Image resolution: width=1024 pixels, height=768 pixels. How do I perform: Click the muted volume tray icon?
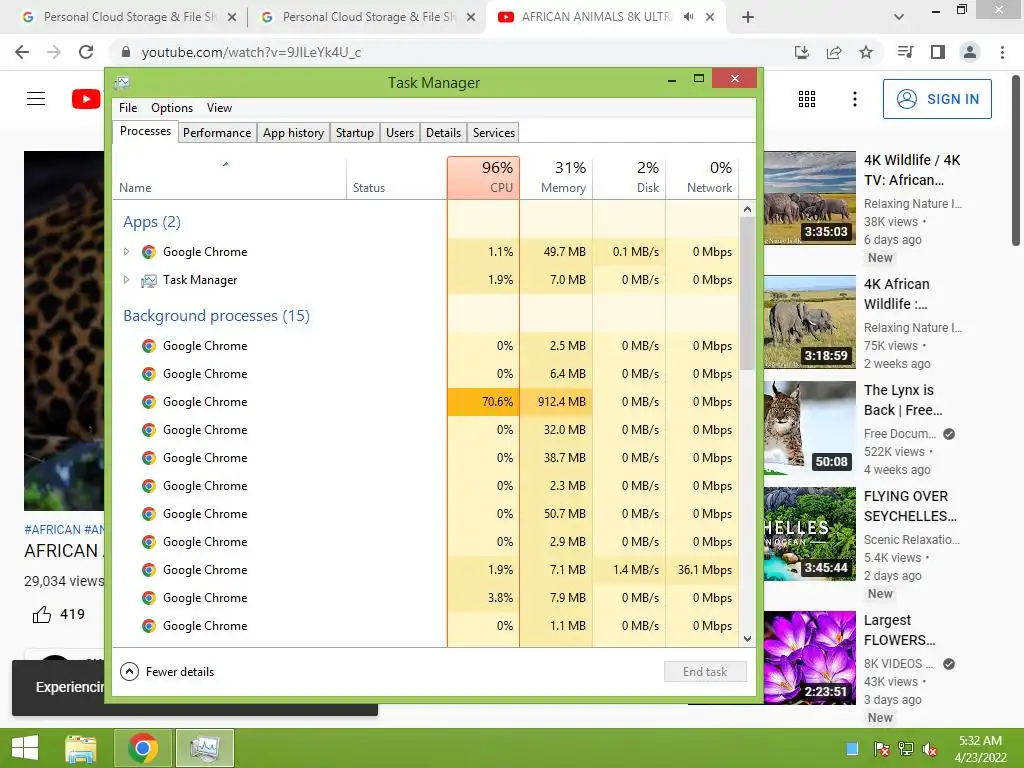[930, 749]
